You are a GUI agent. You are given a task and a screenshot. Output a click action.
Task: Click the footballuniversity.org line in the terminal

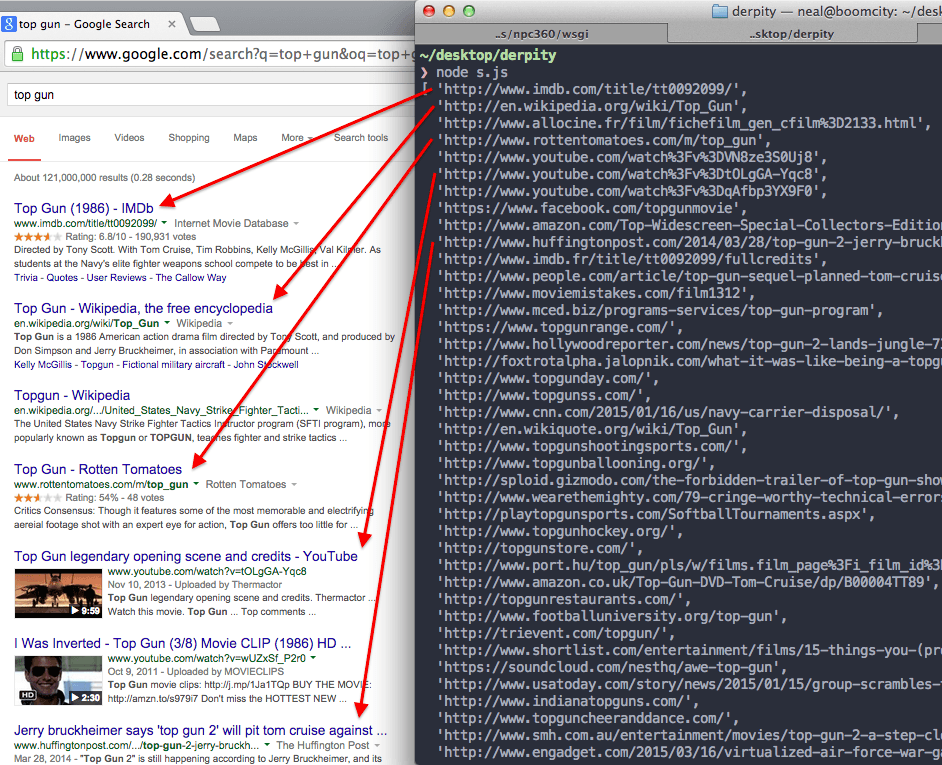tap(612, 617)
